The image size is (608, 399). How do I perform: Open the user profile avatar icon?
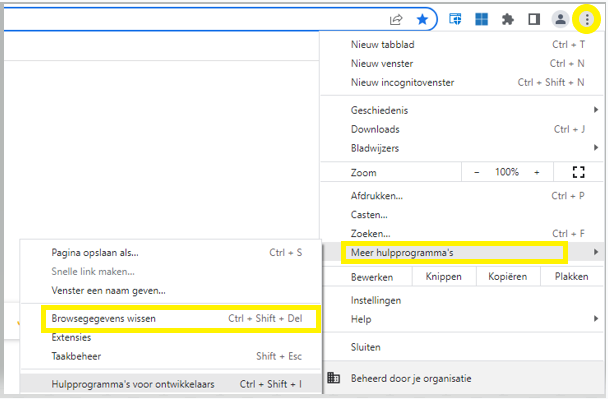[560, 19]
